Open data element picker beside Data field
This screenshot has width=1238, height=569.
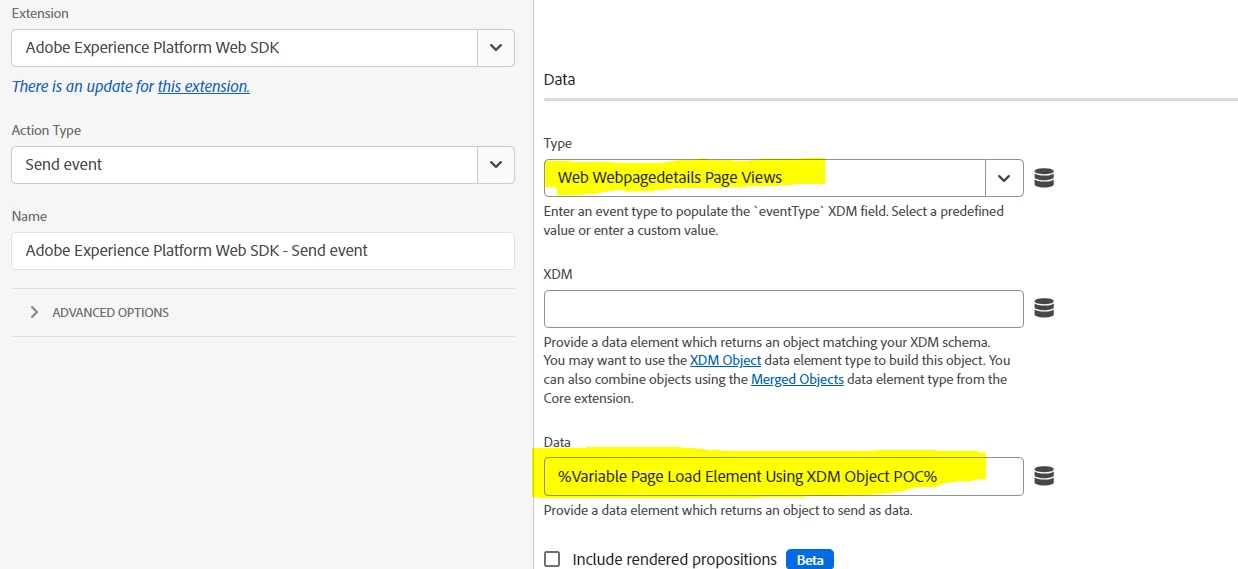[1044, 476]
